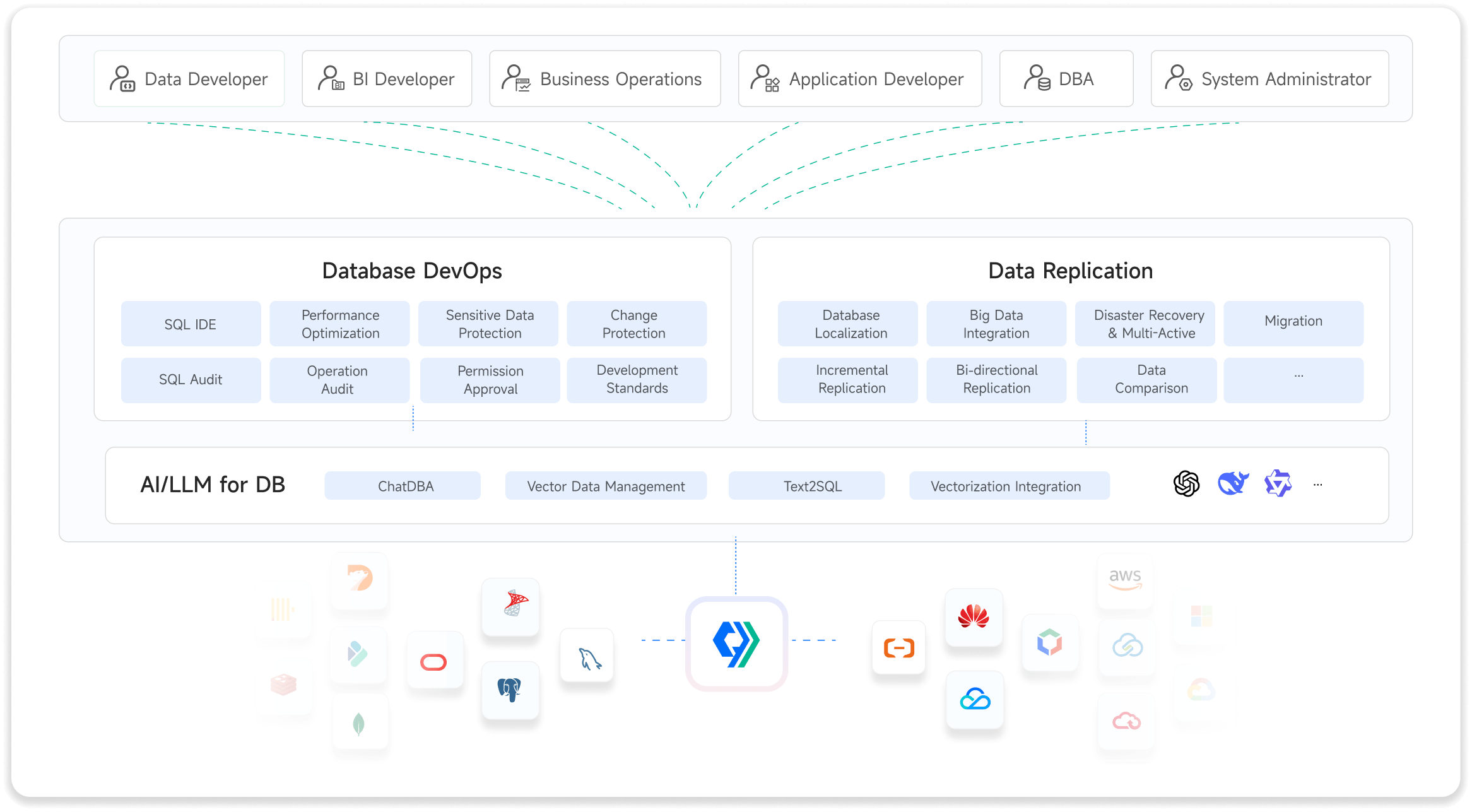Select the Vectorization Integration tag

tap(1010, 486)
